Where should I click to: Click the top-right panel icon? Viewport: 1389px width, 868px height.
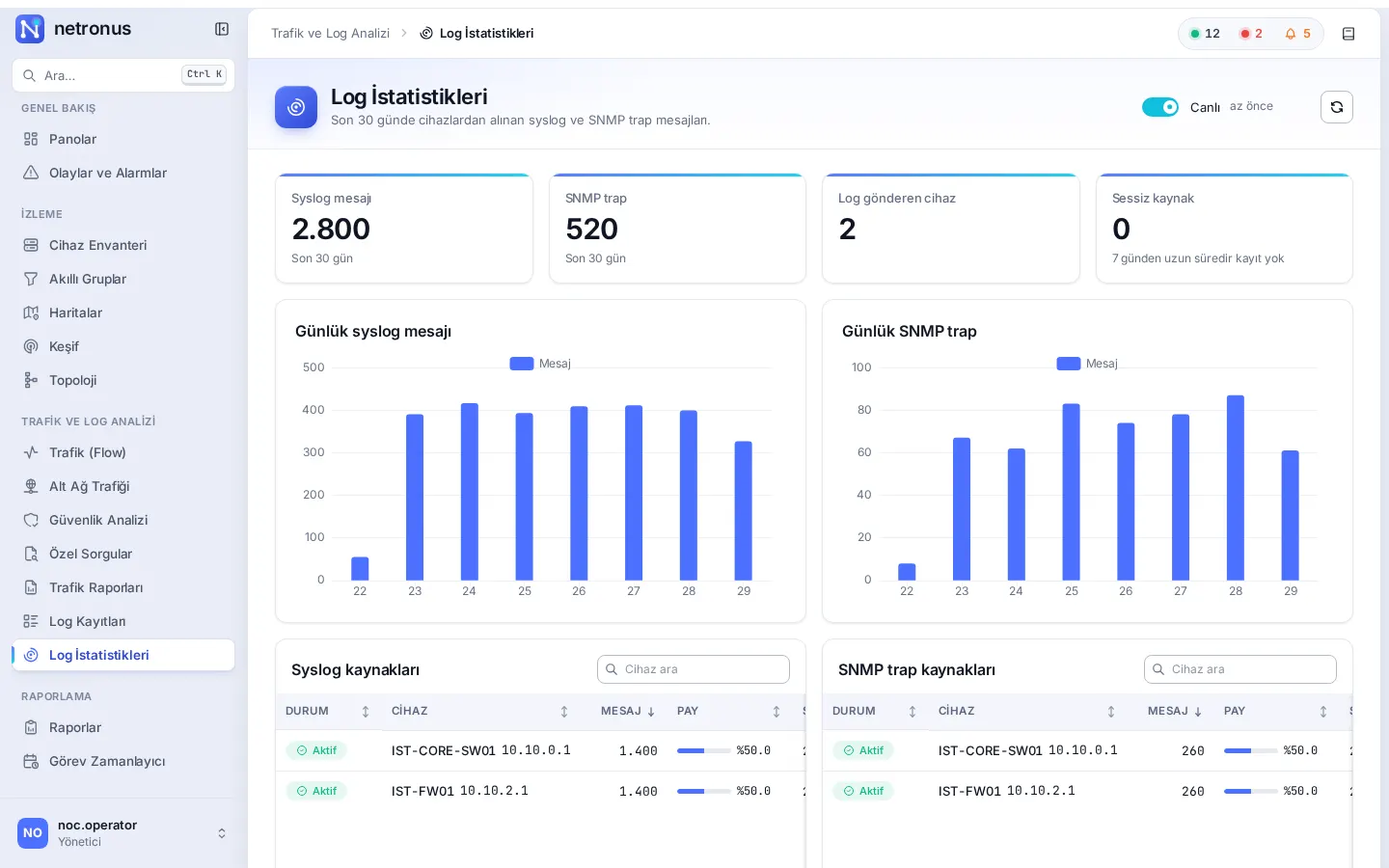(x=1348, y=34)
